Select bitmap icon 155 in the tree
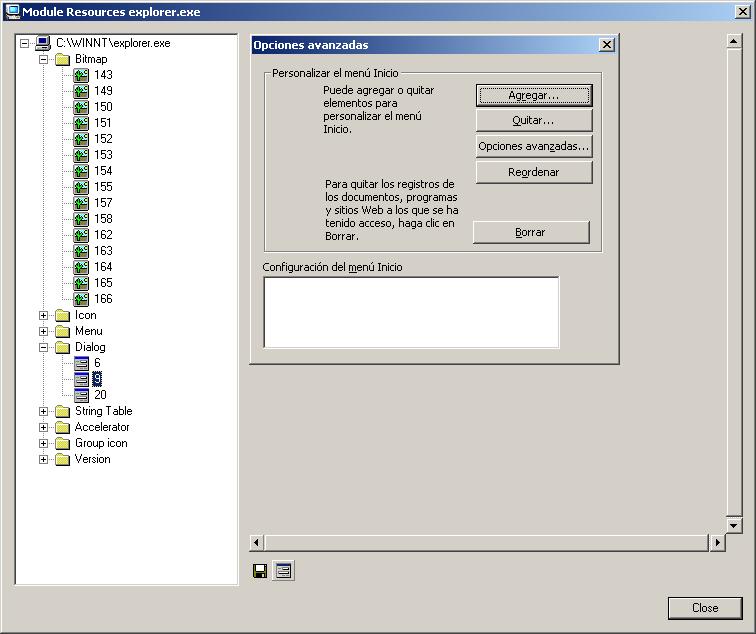This screenshot has height=634, width=756. coord(81,187)
